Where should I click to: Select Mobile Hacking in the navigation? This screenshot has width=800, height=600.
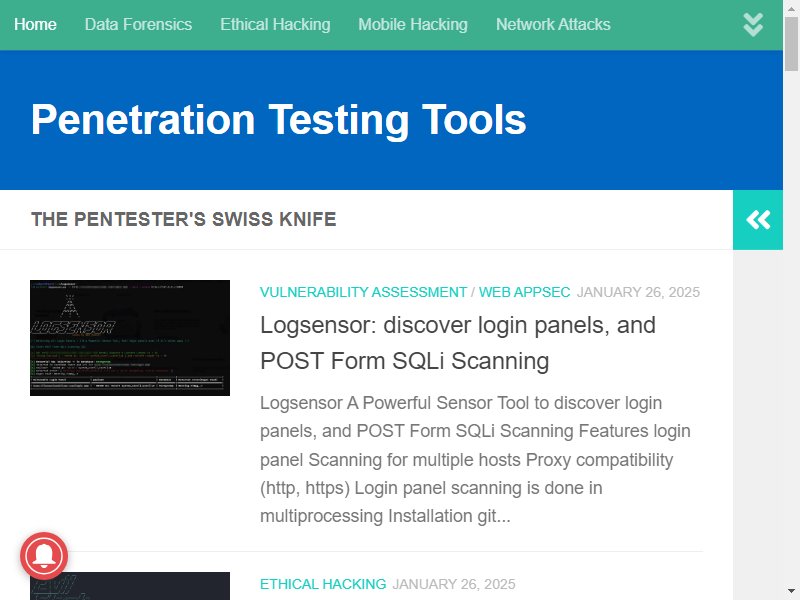[x=413, y=24]
